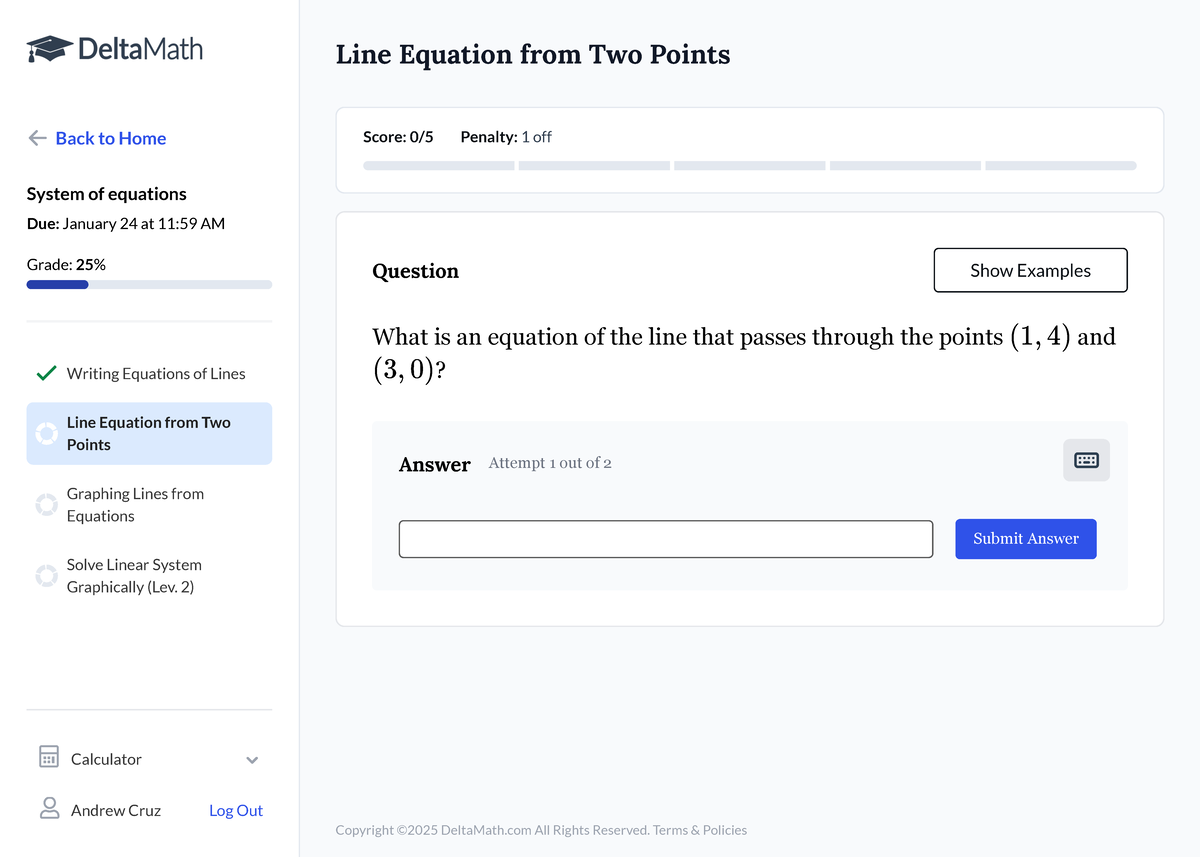Viewport: 1200px width, 857px height.
Task: Click the green checkmark beside Writing Equations of Lines
Action: [x=46, y=373]
